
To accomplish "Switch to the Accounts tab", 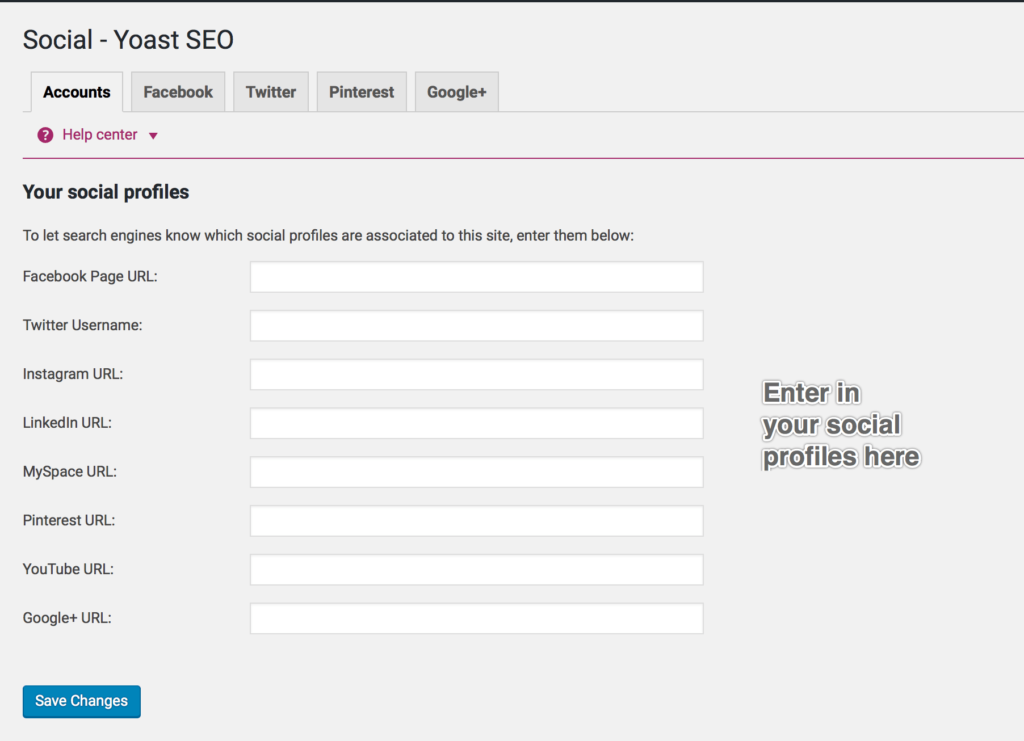I will pyautogui.click(x=76, y=92).
